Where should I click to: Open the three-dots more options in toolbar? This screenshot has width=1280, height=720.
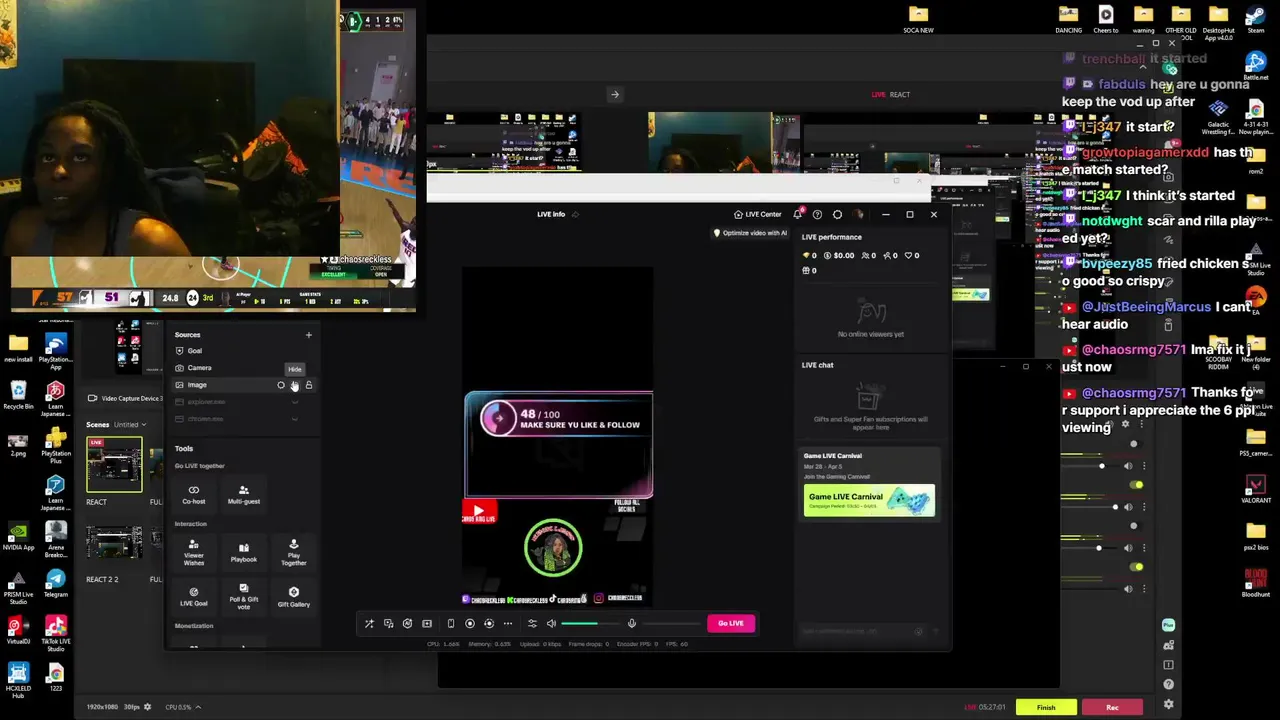[508, 624]
